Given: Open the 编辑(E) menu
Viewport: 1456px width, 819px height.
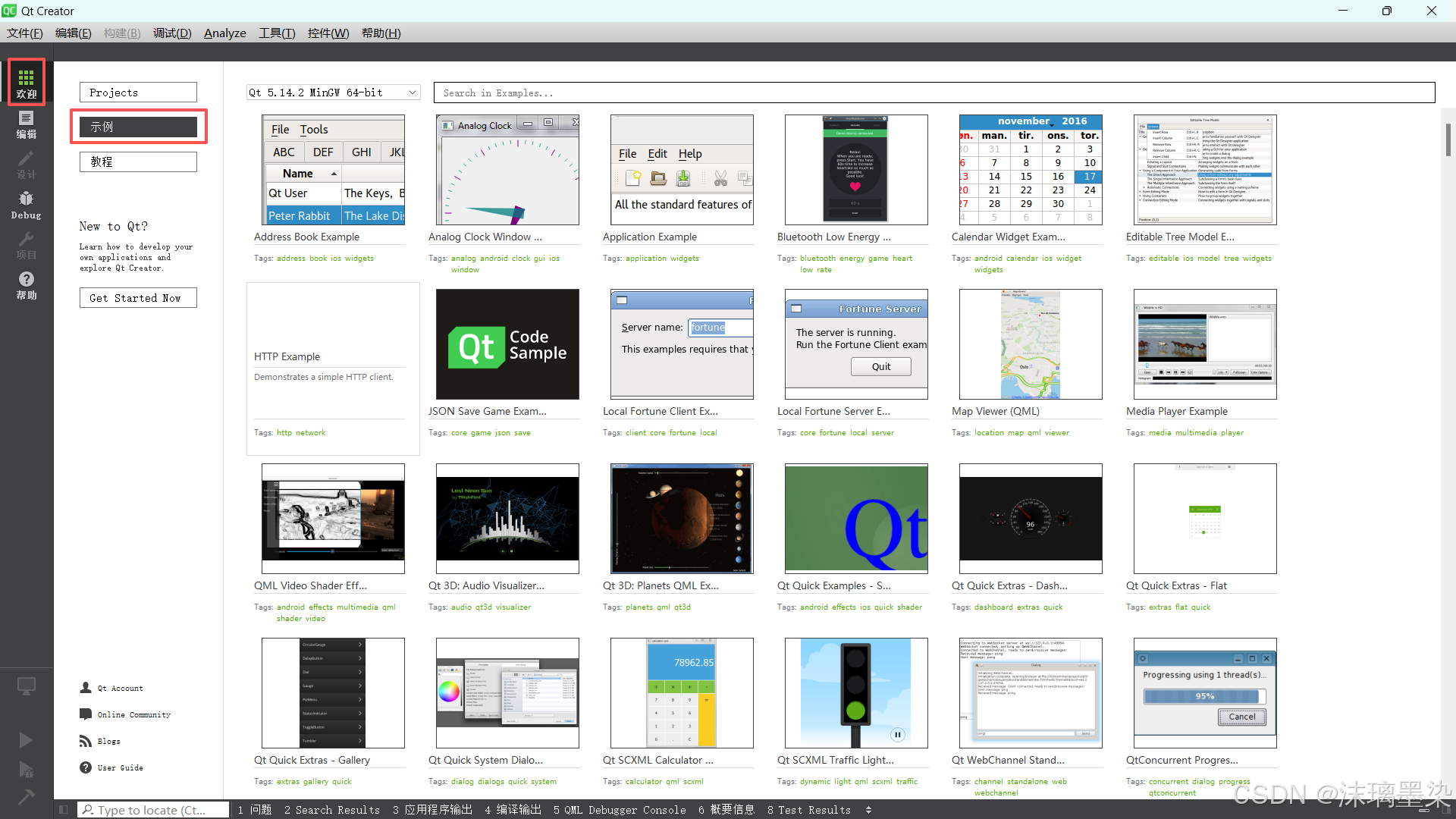Looking at the screenshot, I should pos(74,33).
